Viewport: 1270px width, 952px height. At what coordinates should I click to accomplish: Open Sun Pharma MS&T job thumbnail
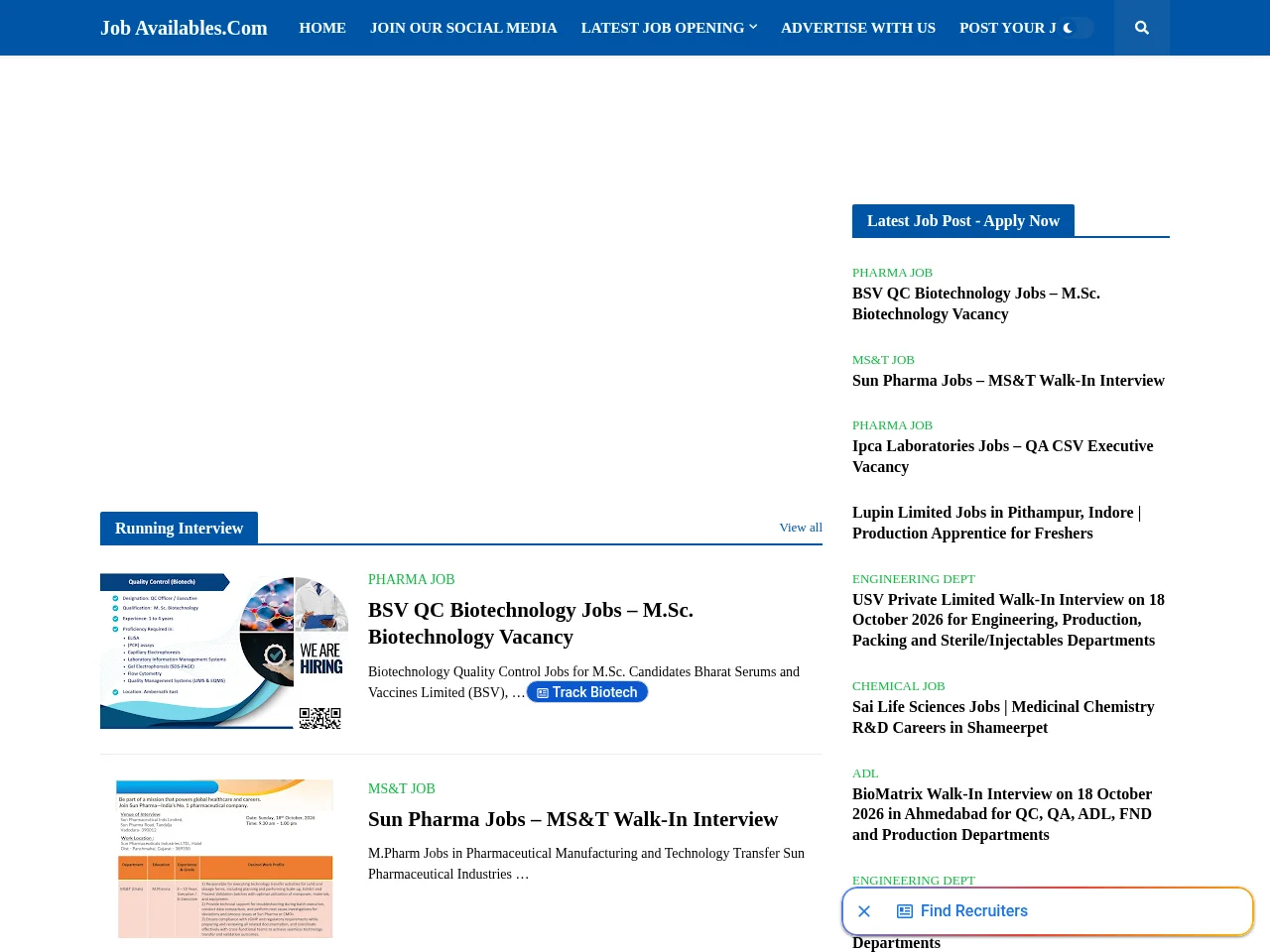tap(224, 860)
